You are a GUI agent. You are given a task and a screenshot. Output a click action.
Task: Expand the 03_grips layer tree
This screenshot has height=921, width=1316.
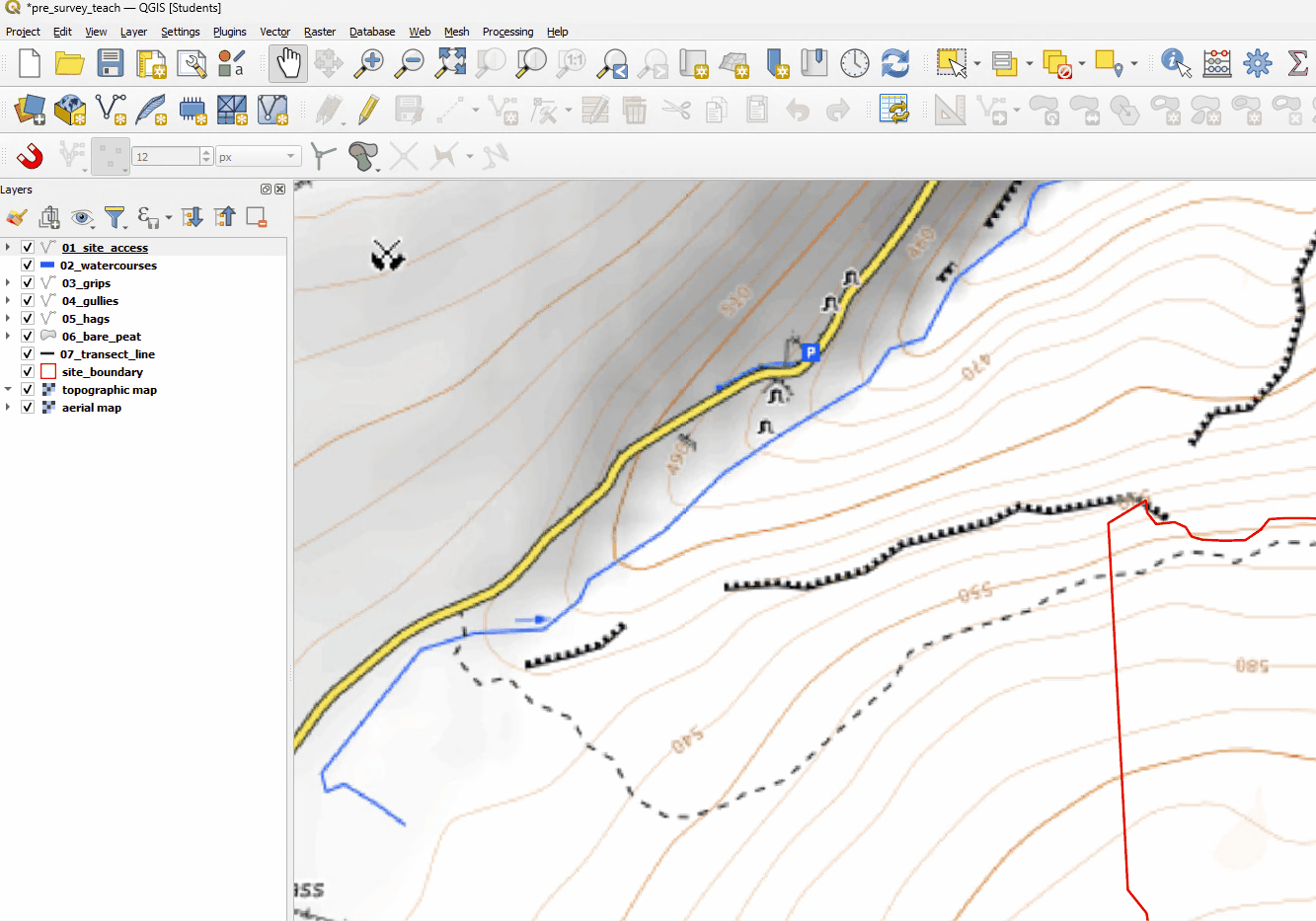tap(8, 283)
